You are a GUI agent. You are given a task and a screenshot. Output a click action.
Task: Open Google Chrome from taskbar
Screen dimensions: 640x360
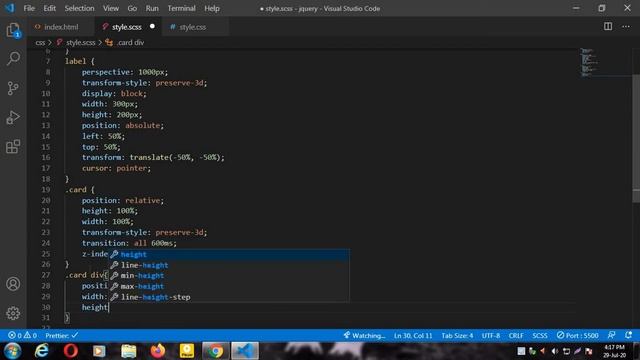pyautogui.click(x=216, y=351)
